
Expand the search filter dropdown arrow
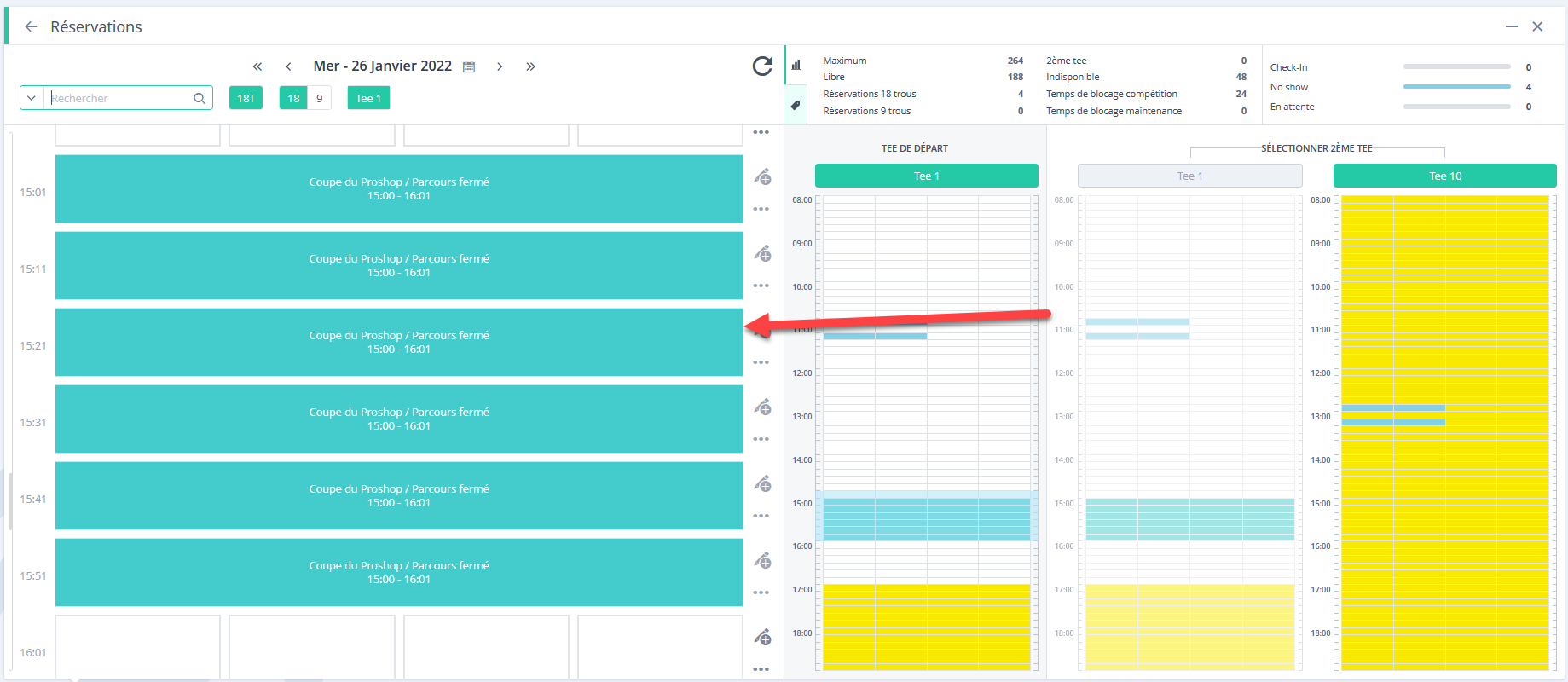[32, 98]
